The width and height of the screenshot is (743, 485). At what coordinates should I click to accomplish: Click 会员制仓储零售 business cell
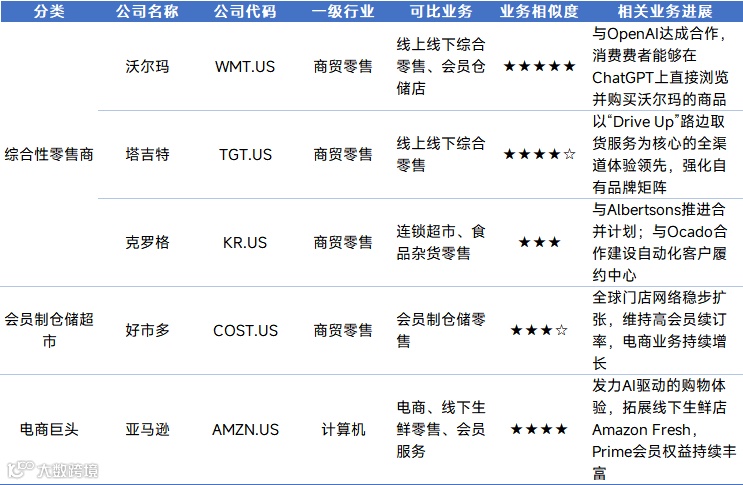tap(441, 330)
